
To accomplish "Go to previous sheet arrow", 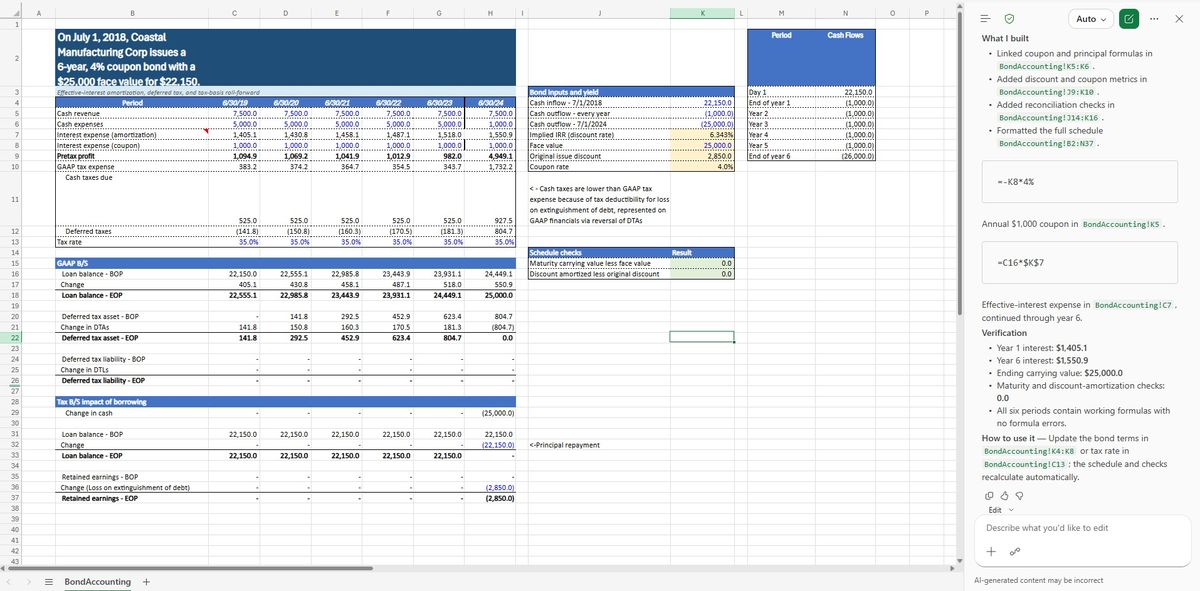I will [9, 582].
